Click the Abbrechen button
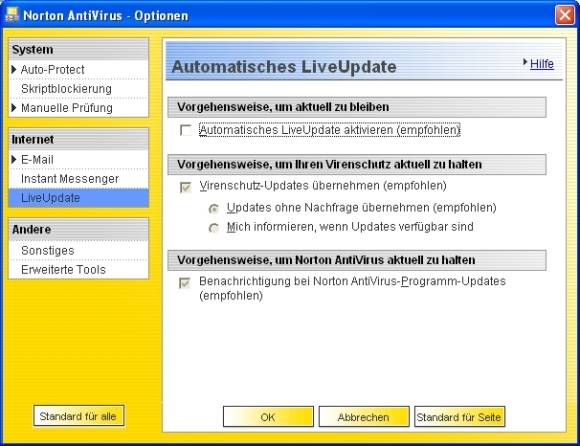Screen dimensions: 580x446 pyautogui.click(x=364, y=417)
